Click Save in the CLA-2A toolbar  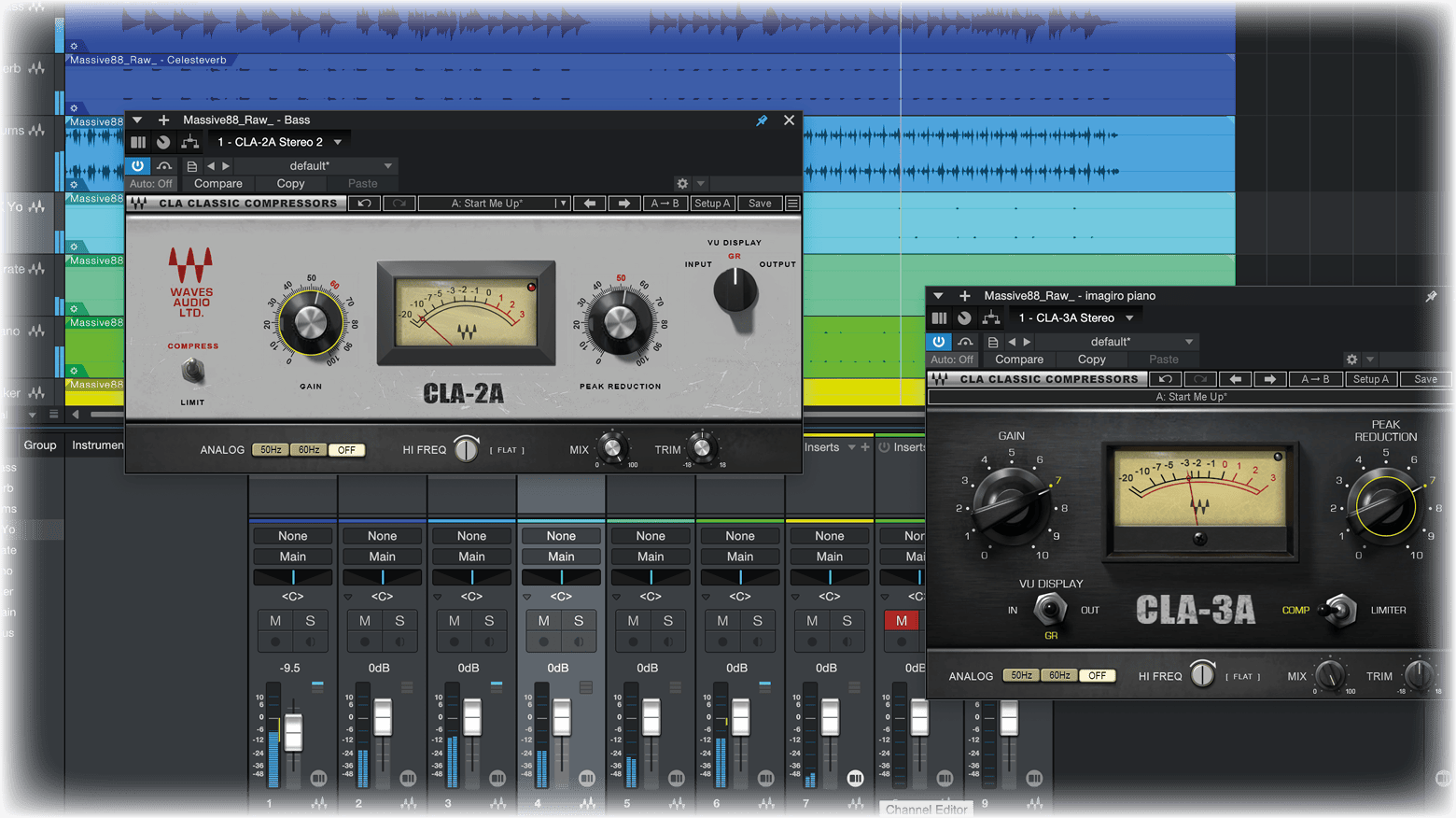pos(761,204)
